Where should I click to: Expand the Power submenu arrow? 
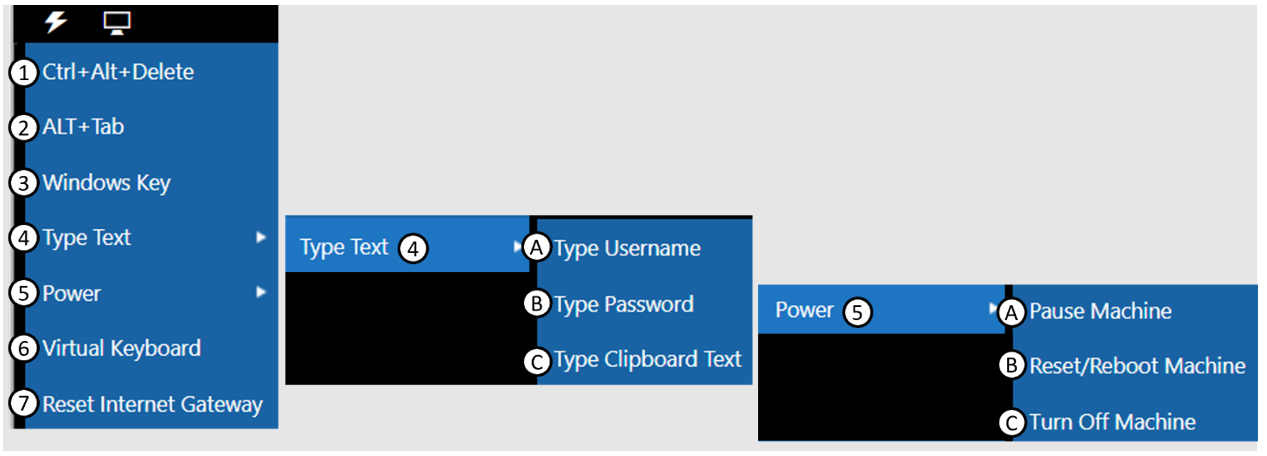[261, 293]
